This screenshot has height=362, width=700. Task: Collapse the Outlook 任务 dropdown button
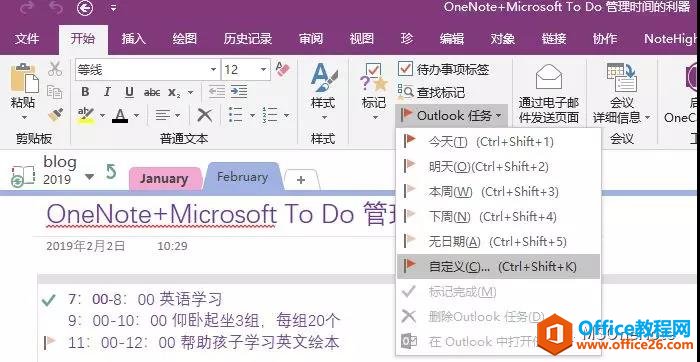point(451,116)
